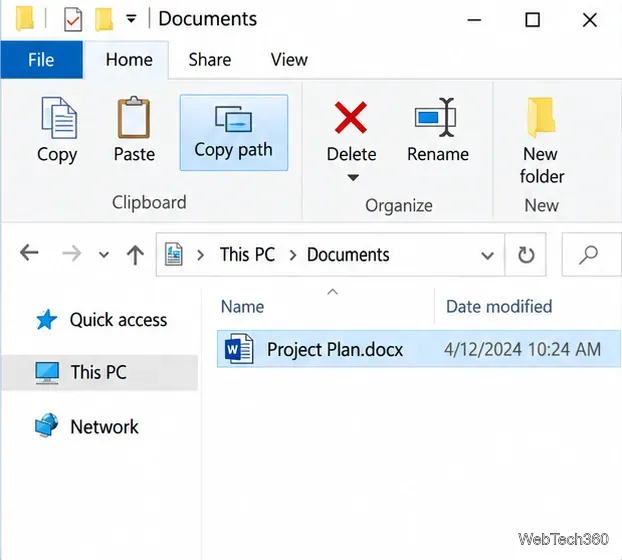Select This PC in the navigation pane
622x560 pixels.
(x=98, y=372)
